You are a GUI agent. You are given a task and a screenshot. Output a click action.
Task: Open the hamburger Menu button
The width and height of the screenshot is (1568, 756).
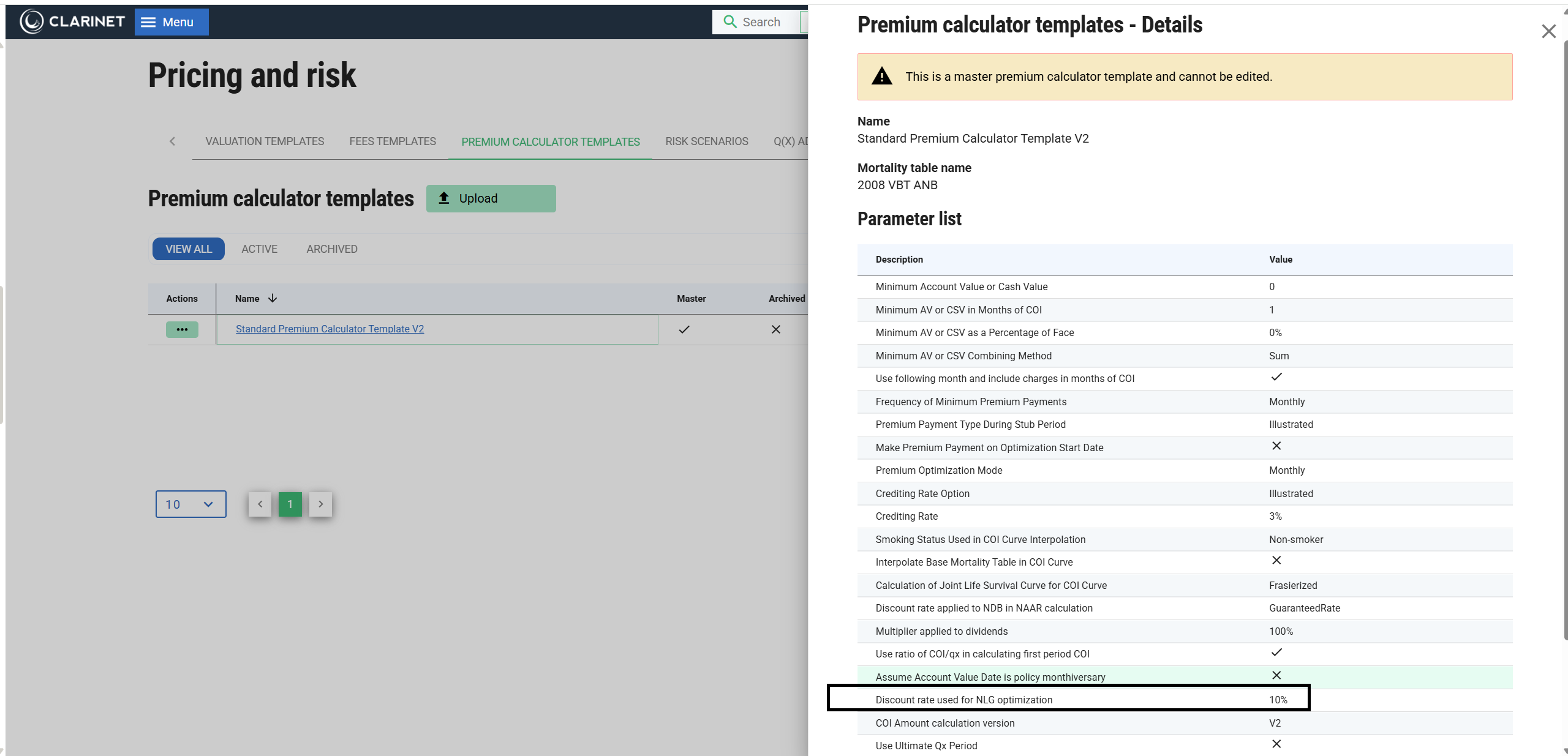point(171,22)
